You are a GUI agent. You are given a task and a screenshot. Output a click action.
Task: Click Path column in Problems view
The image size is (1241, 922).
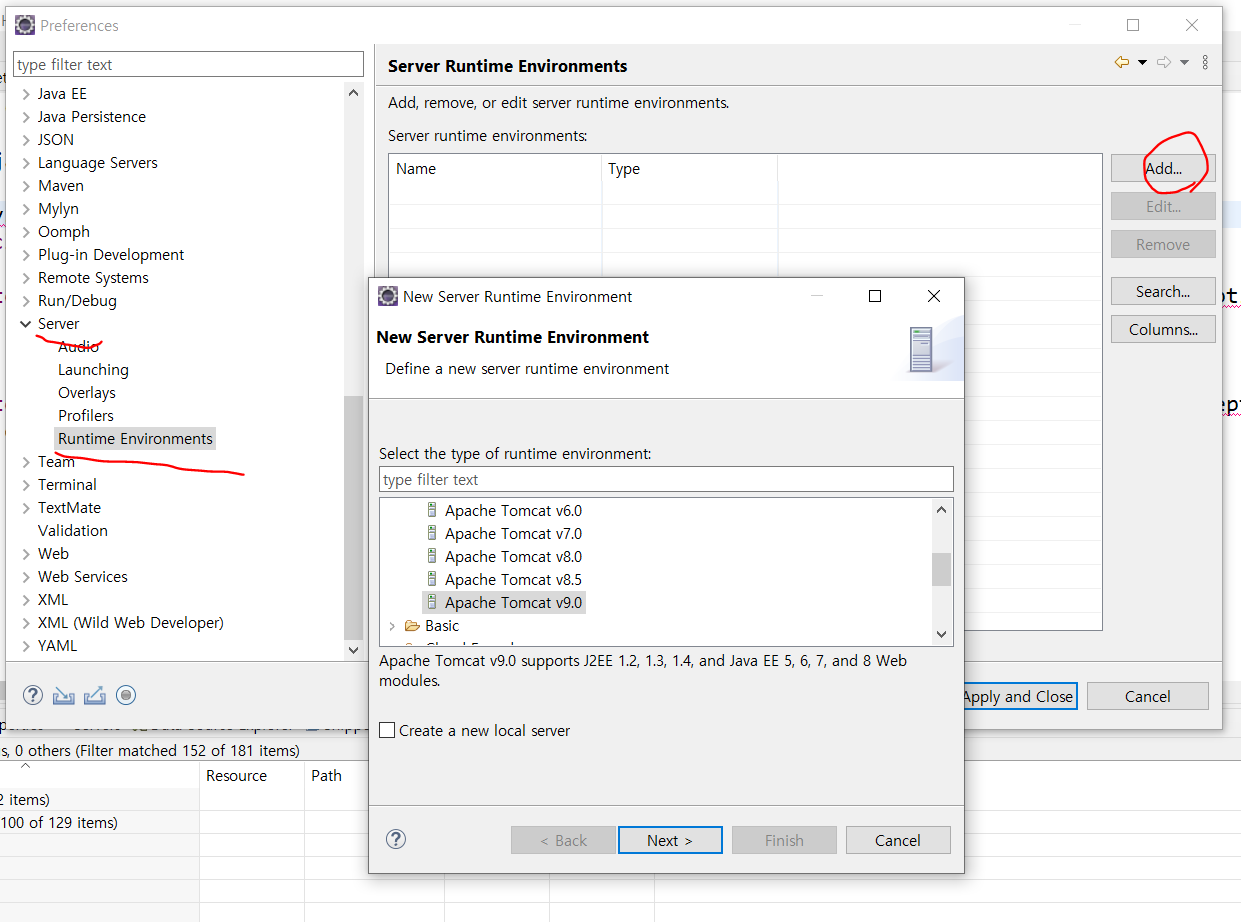coord(337,775)
